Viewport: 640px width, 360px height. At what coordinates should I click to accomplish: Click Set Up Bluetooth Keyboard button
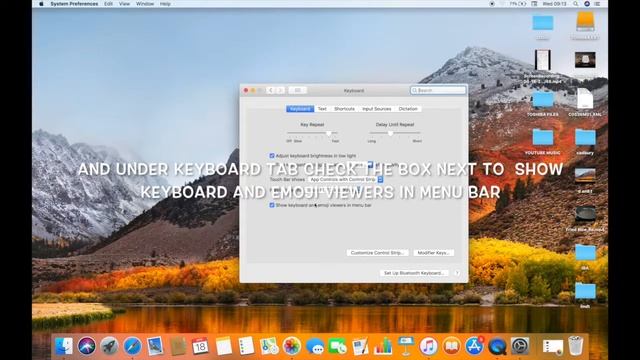(414, 273)
